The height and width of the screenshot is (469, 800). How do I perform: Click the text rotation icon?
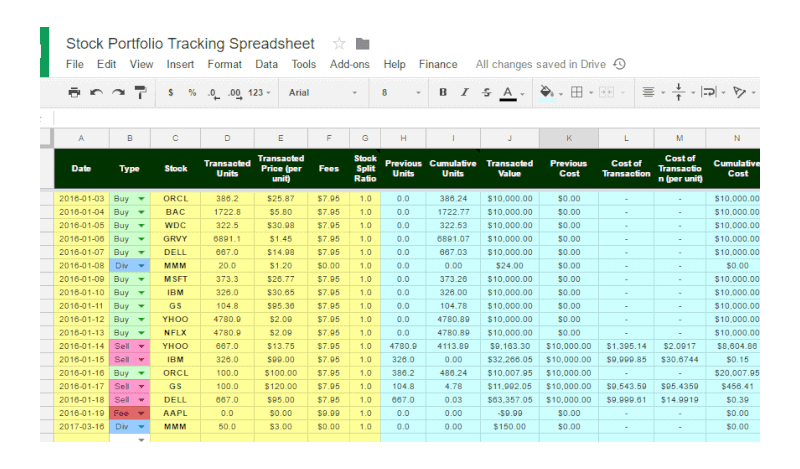click(x=739, y=92)
